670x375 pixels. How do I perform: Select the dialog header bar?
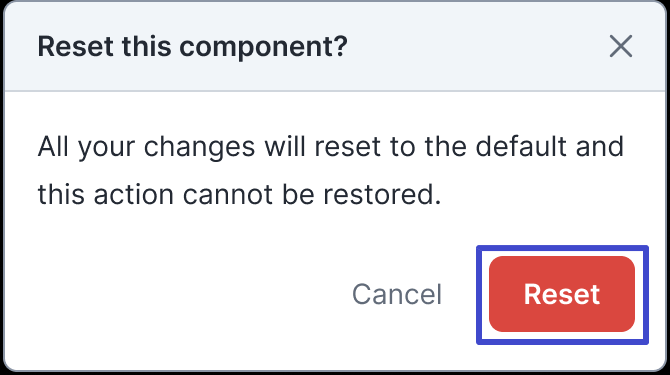(335, 46)
